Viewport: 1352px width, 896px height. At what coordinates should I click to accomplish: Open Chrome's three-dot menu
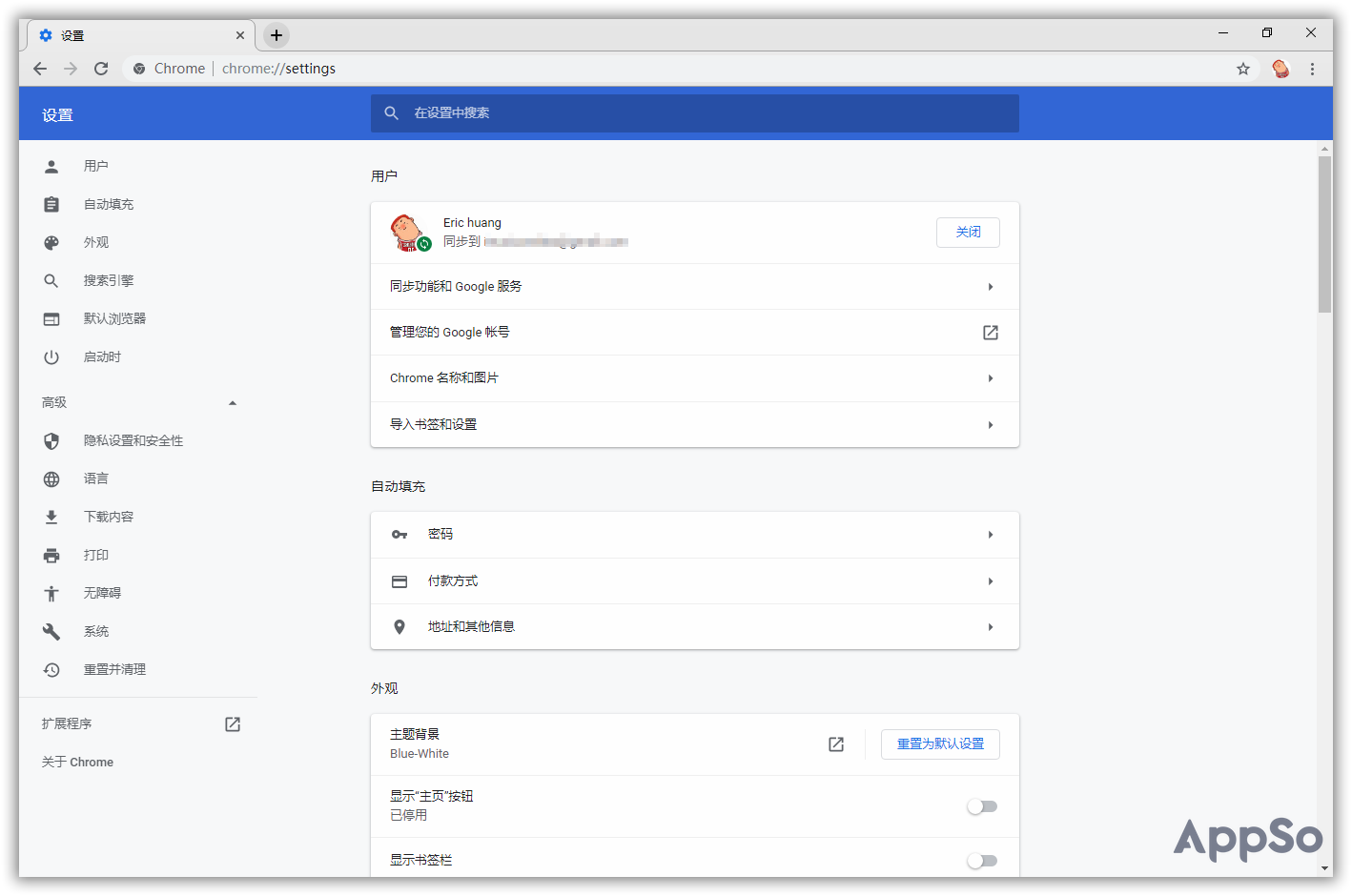click(x=1312, y=69)
